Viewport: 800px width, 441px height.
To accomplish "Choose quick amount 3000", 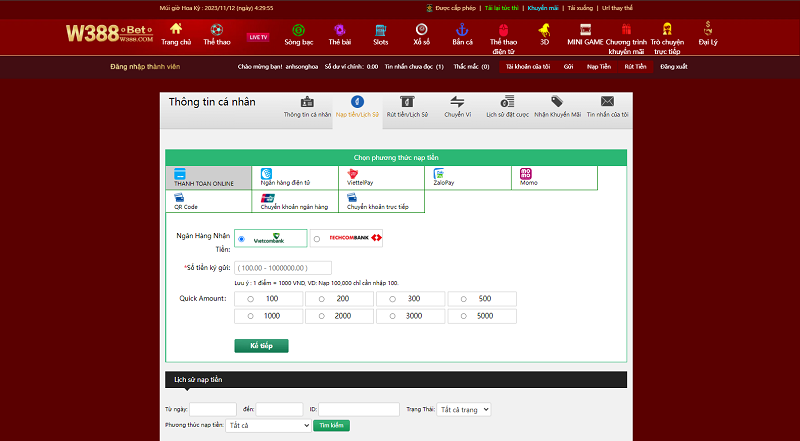I will [x=392, y=316].
